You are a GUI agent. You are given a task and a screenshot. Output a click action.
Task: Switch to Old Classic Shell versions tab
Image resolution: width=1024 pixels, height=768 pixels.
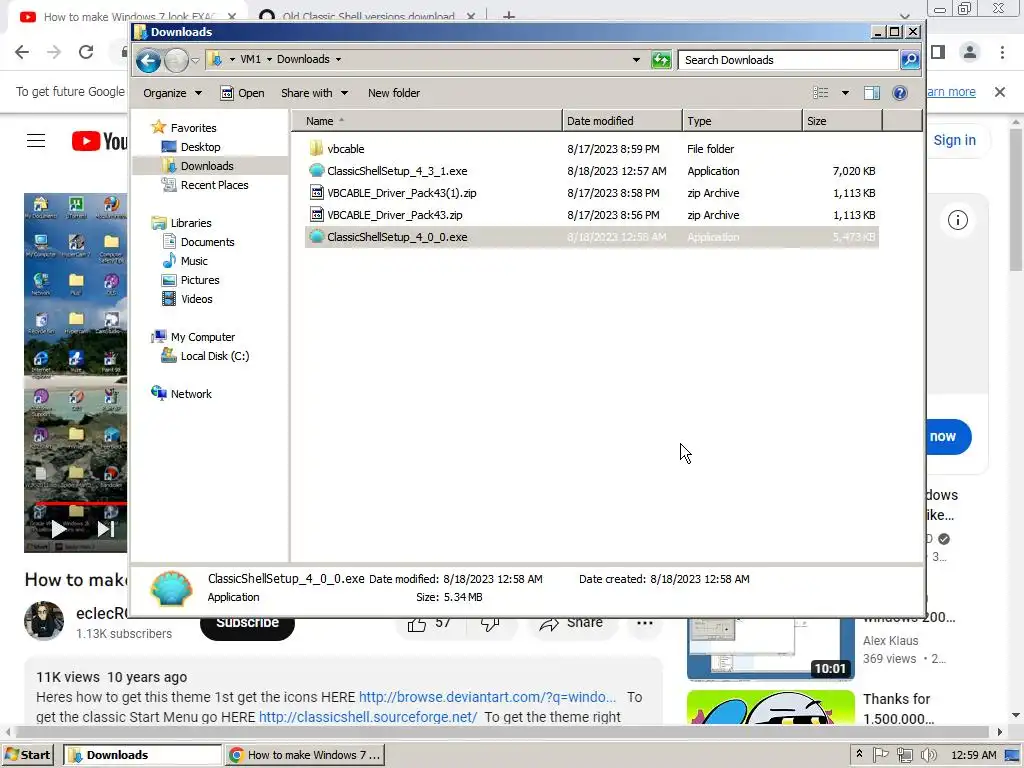click(x=368, y=16)
